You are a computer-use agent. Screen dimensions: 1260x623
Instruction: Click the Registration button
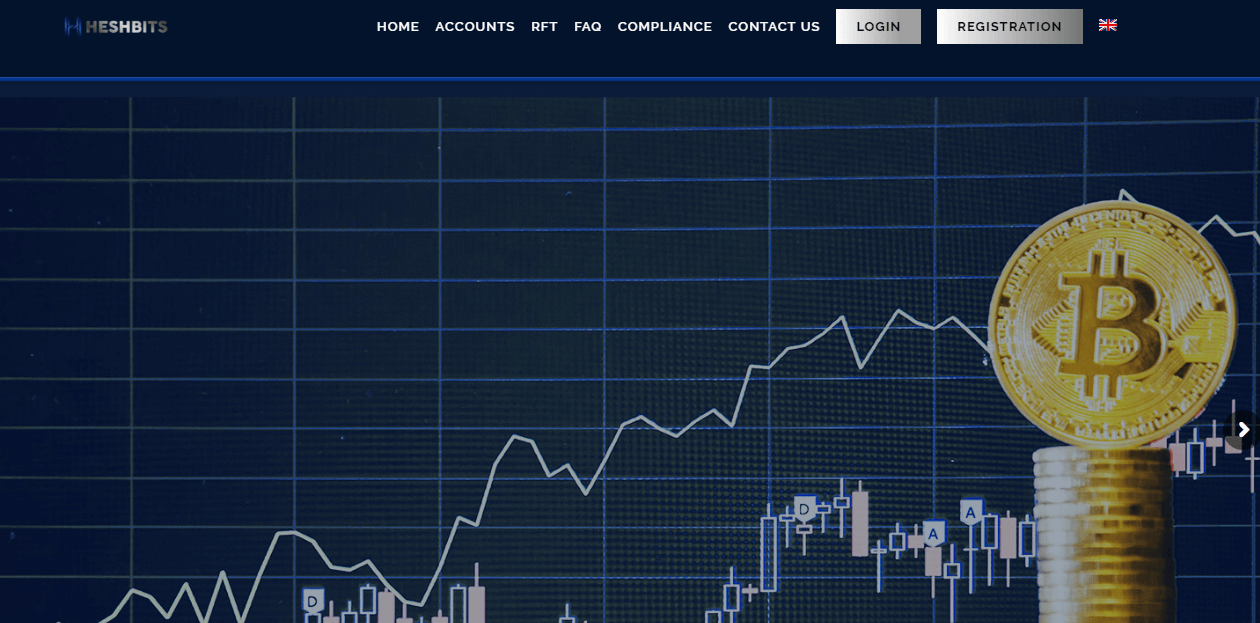coord(1009,27)
